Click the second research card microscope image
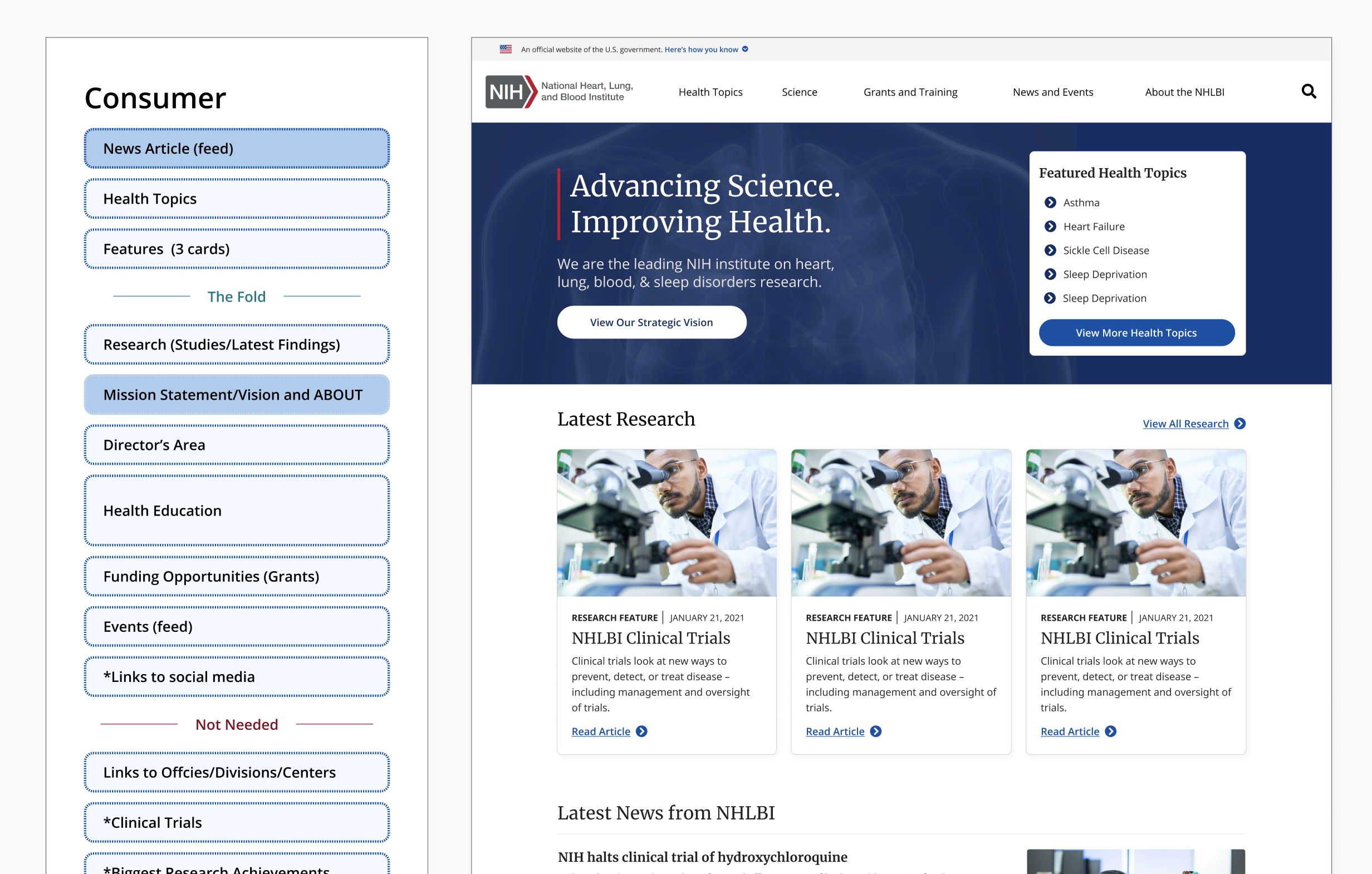1372x874 pixels. click(901, 523)
